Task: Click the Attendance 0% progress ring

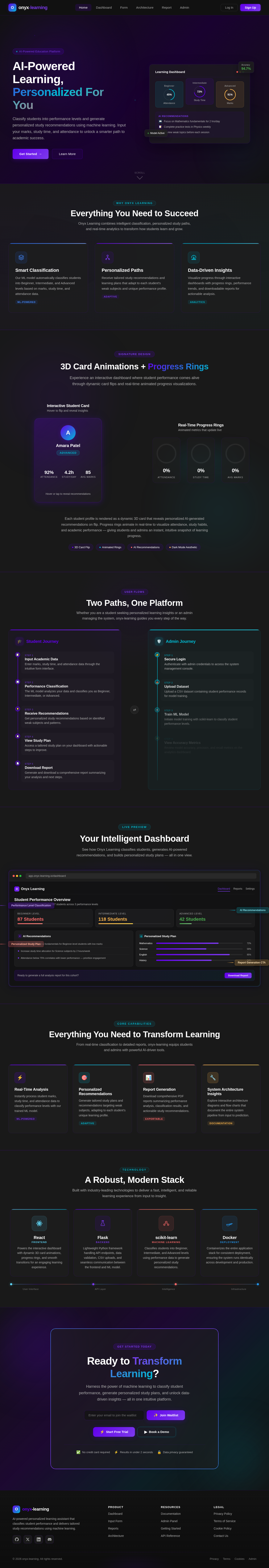Action: pos(166,454)
